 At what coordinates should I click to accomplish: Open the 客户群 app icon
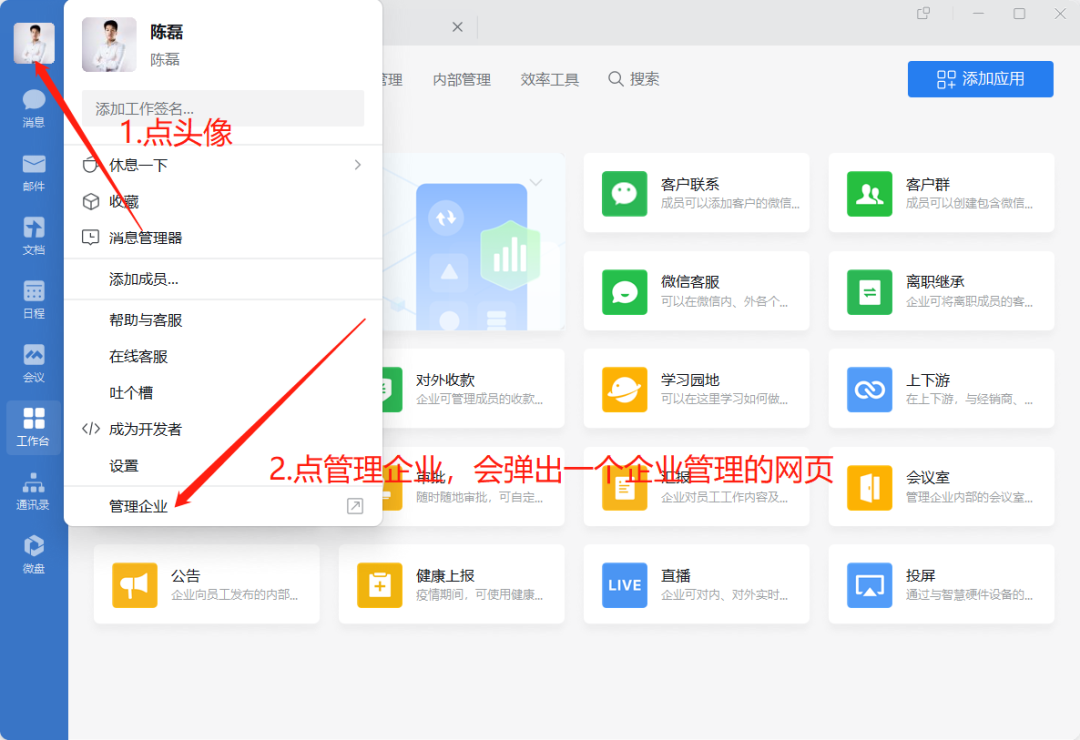tap(869, 194)
